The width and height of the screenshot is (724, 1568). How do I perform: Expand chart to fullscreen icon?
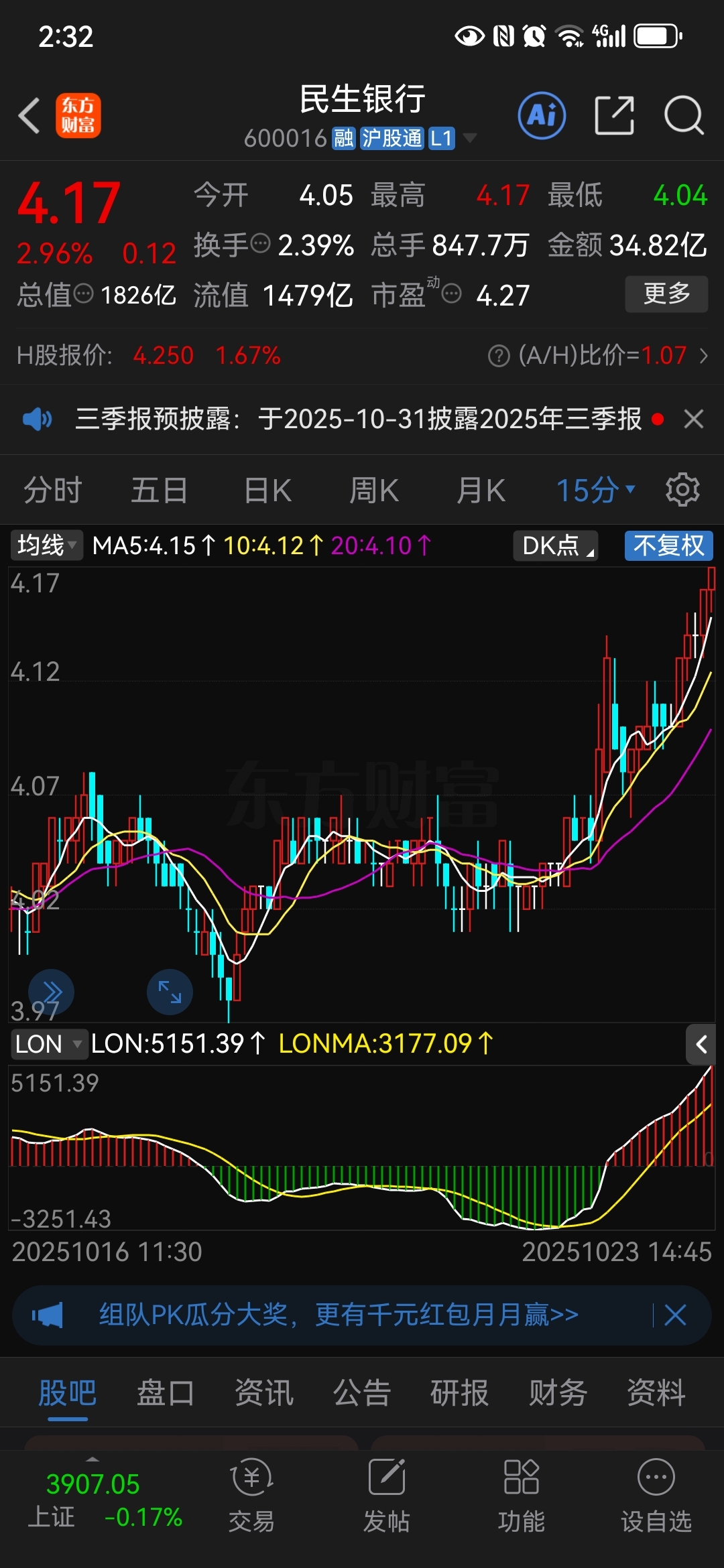pos(170,992)
